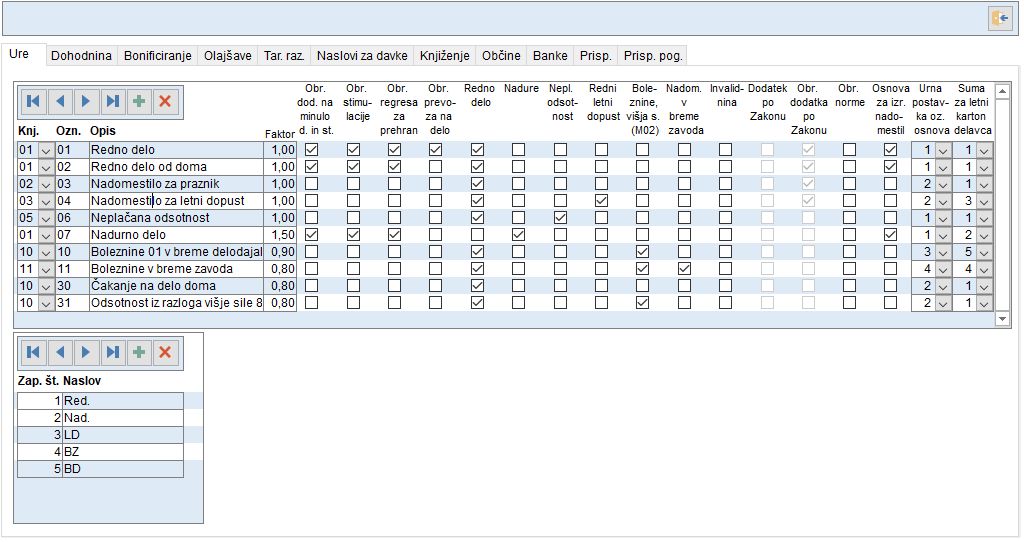Go to previous record in Naslov list navigator
Viewport: 1024px width, 542px height.
[x=60, y=353]
